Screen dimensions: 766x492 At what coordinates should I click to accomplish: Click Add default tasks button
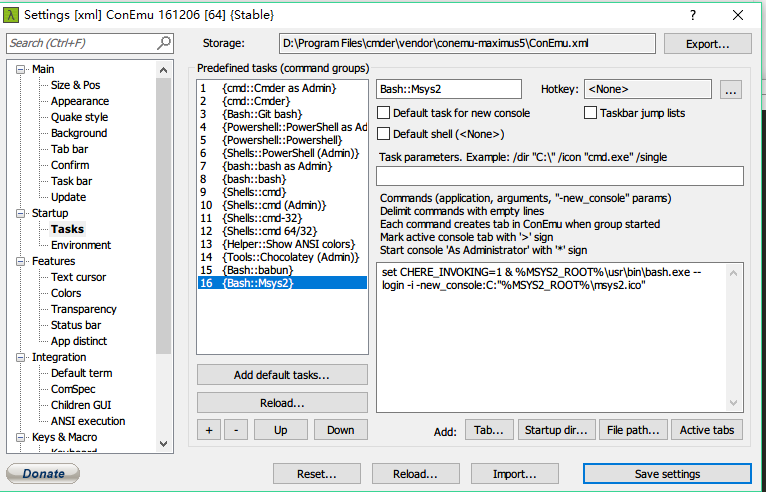tap(282, 375)
